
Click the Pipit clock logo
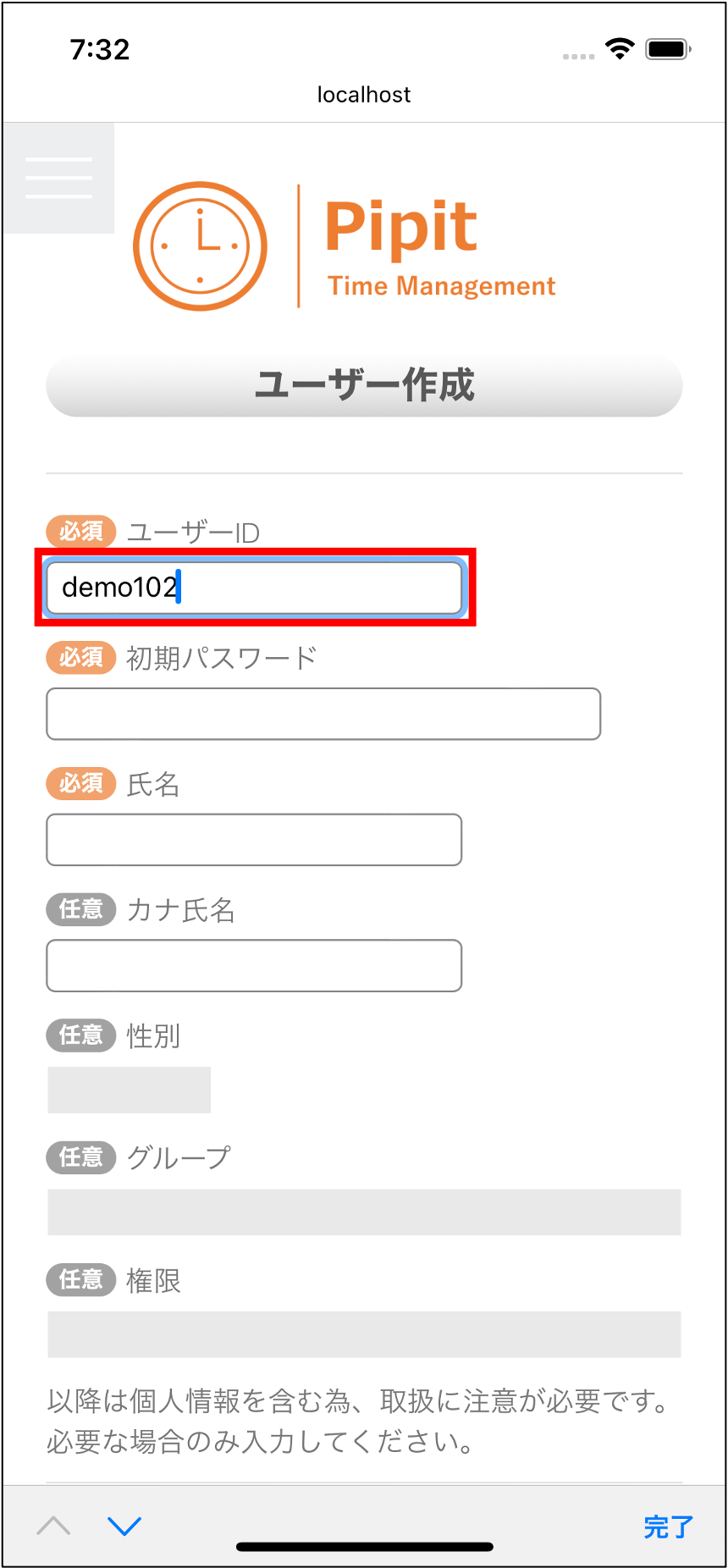click(x=201, y=246)
